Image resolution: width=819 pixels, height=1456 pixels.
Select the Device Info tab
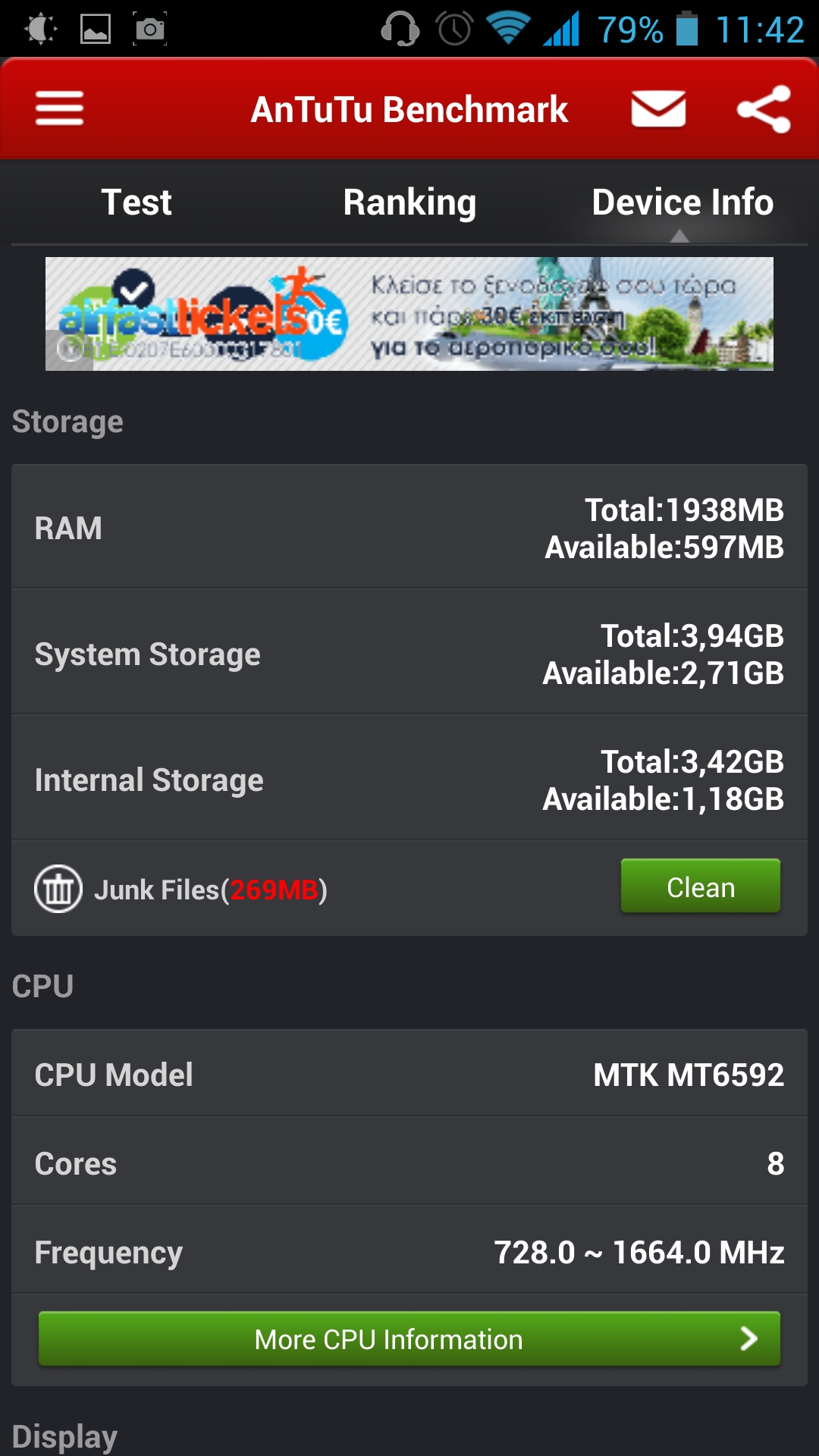tap(682, 202)
